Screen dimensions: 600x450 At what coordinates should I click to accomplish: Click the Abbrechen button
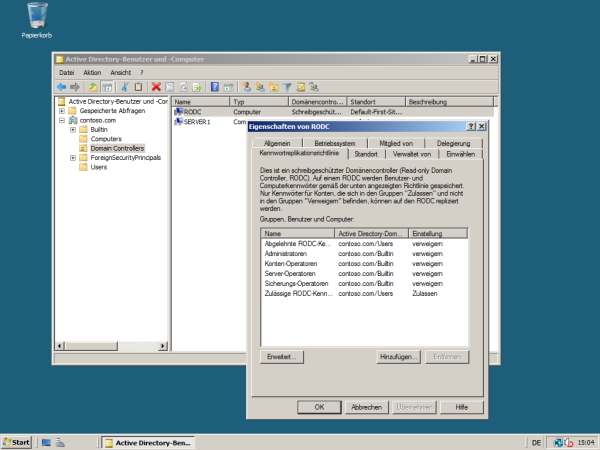click(x=367, y=407)
